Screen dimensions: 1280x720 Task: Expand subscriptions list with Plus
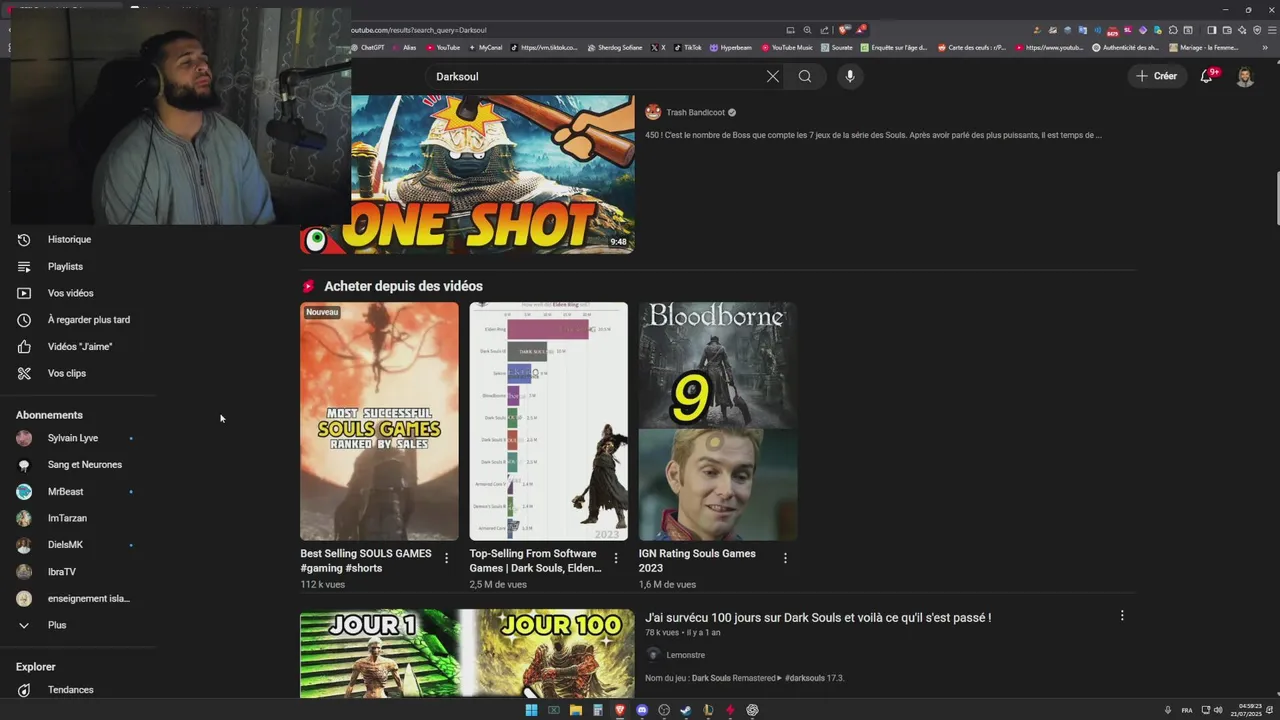click(x=57, y=625)
